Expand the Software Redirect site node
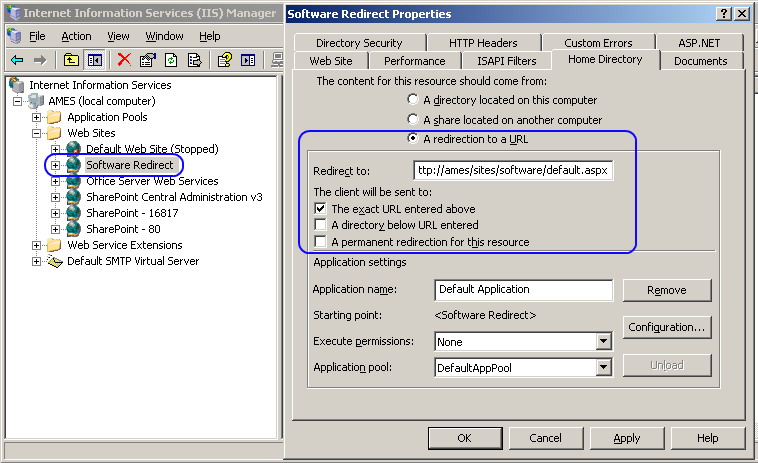This screenshot has height=463, width=758. pos(56,165)
